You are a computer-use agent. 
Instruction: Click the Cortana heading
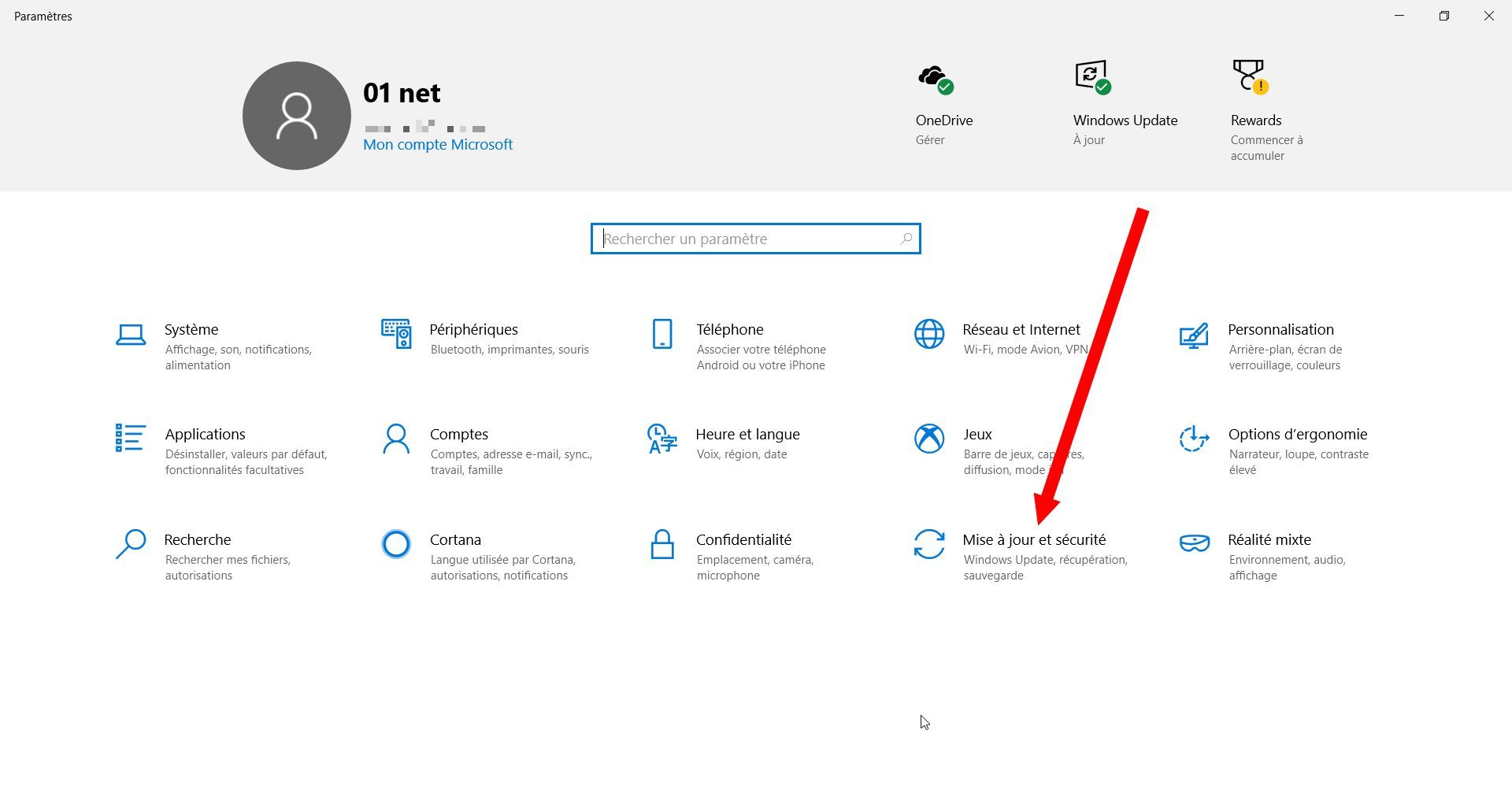pos(455,539)
